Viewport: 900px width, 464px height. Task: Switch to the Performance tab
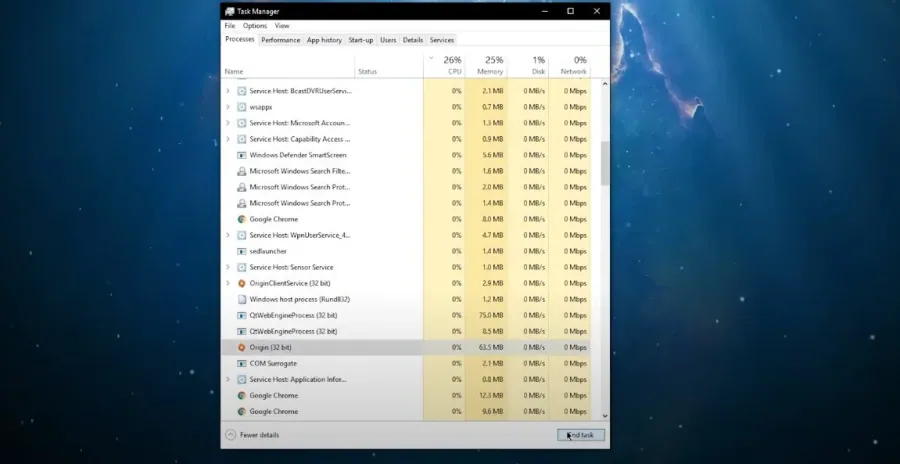click(x=281, y=40)
